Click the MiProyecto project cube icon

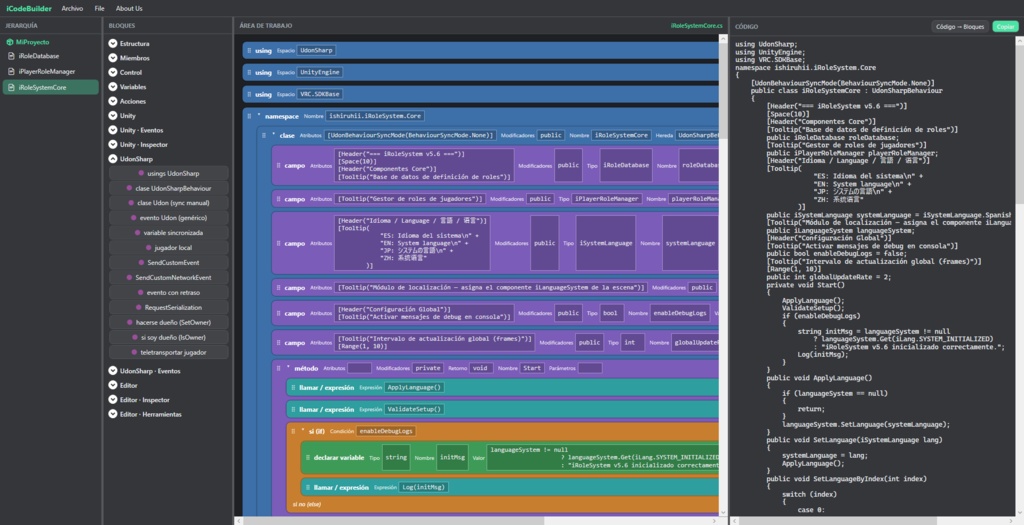[10, 42]
